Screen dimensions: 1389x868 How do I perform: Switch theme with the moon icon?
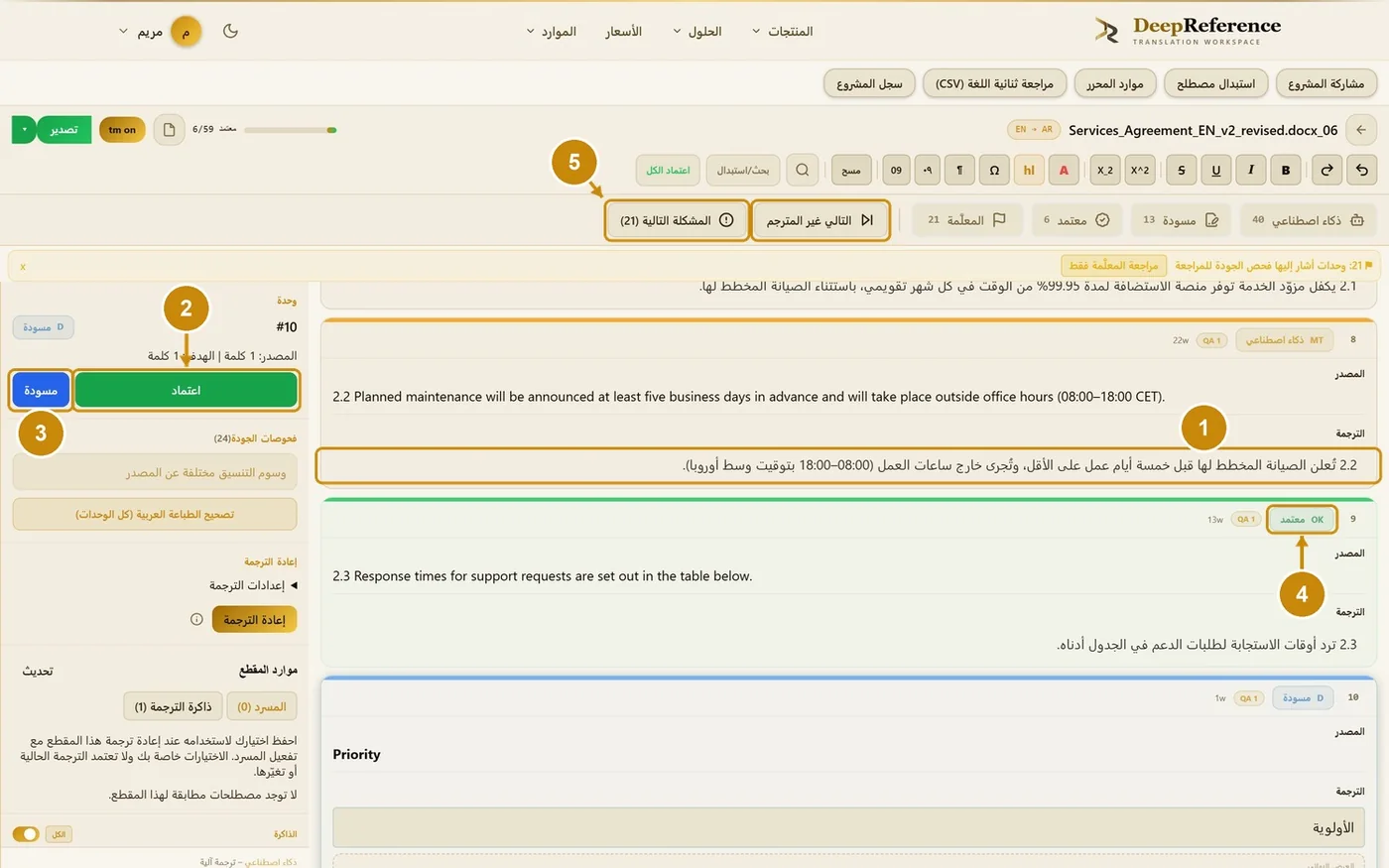click(230, 31)
